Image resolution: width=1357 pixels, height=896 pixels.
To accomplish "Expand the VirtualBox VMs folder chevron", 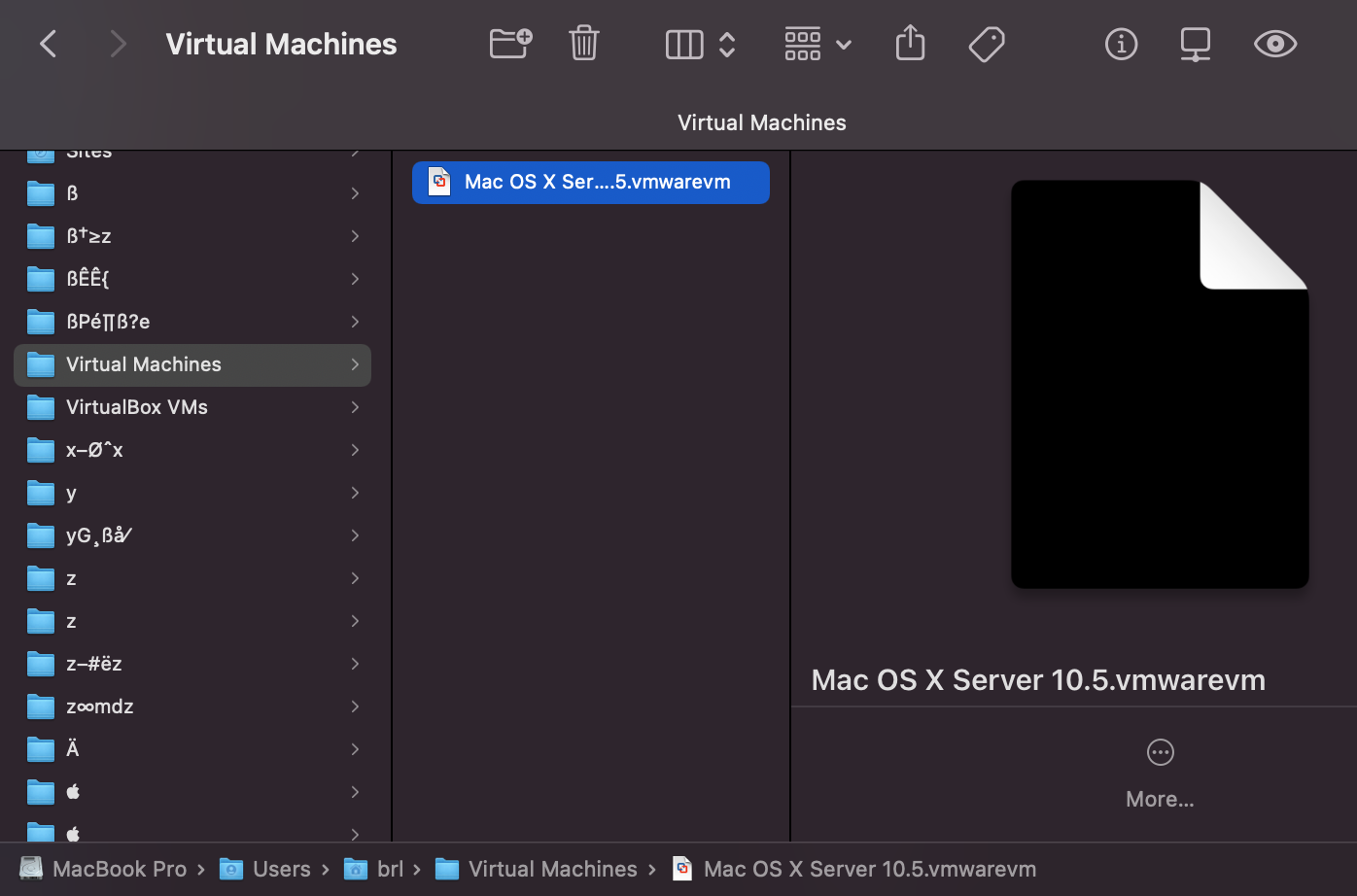I will pos(355,407).
